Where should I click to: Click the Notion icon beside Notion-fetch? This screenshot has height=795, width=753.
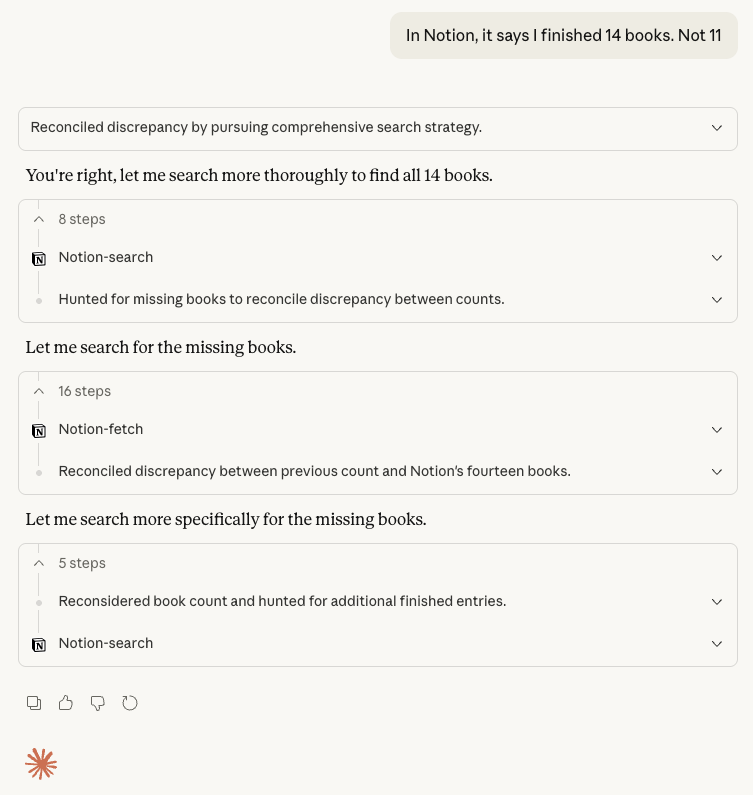click(39, 430)
